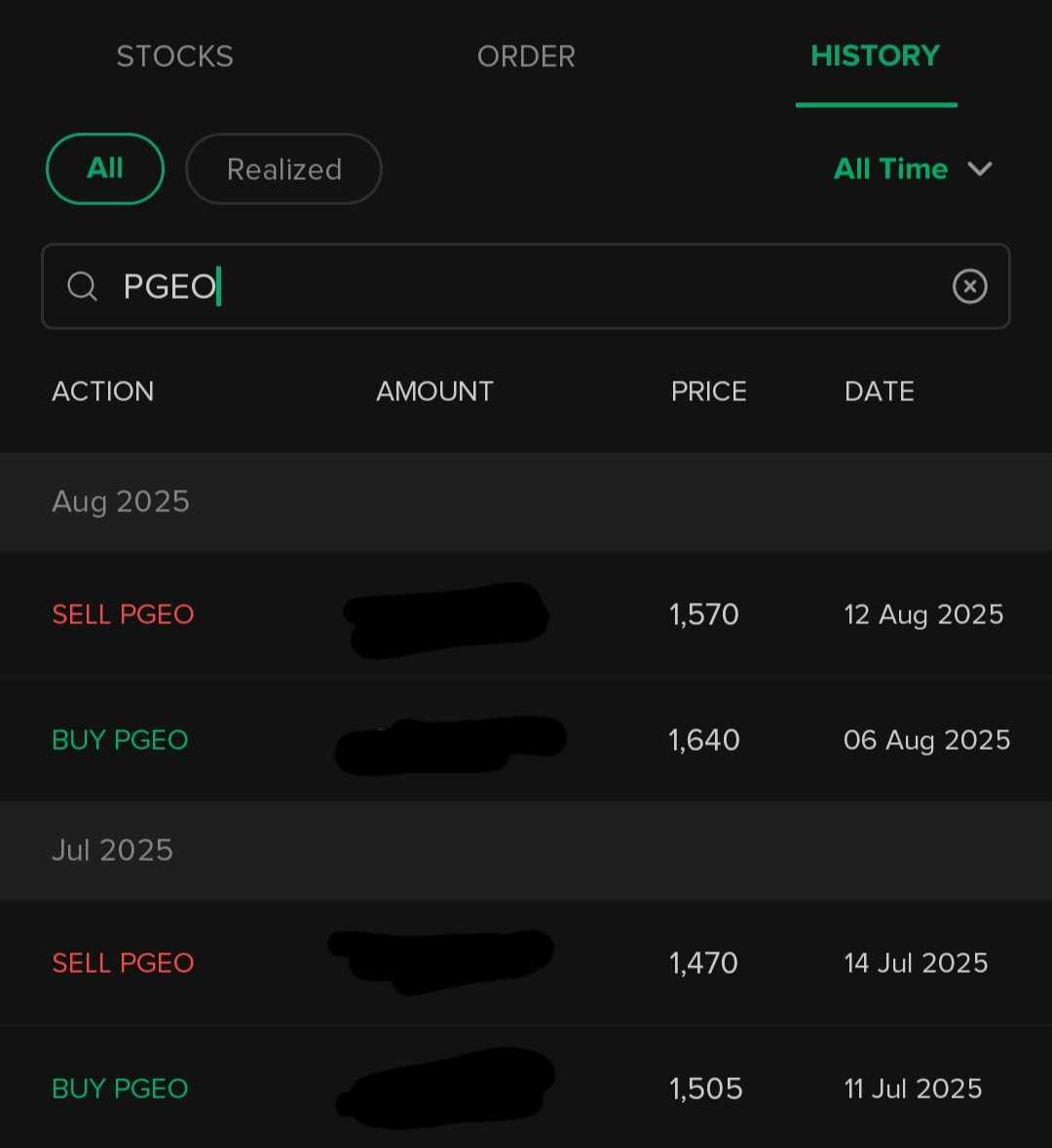Tap the ACTION column header

tap(102, 391)
